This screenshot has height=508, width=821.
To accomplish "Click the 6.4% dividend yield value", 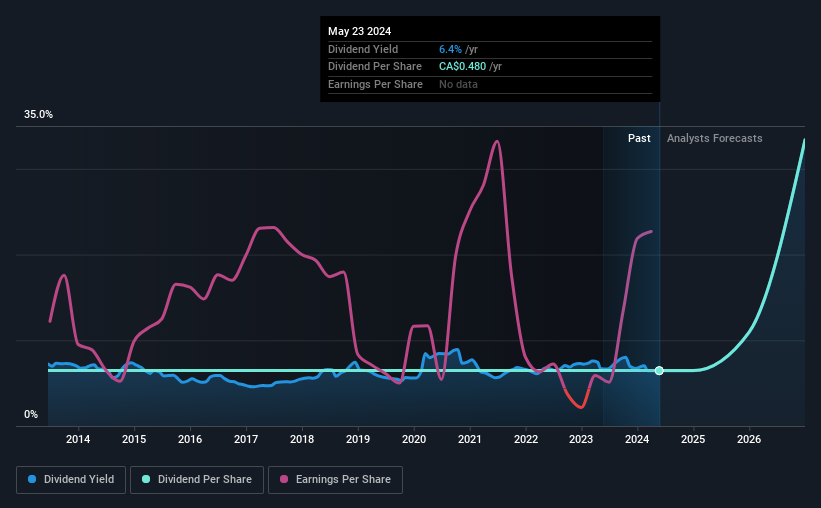I will pos(450,49).
